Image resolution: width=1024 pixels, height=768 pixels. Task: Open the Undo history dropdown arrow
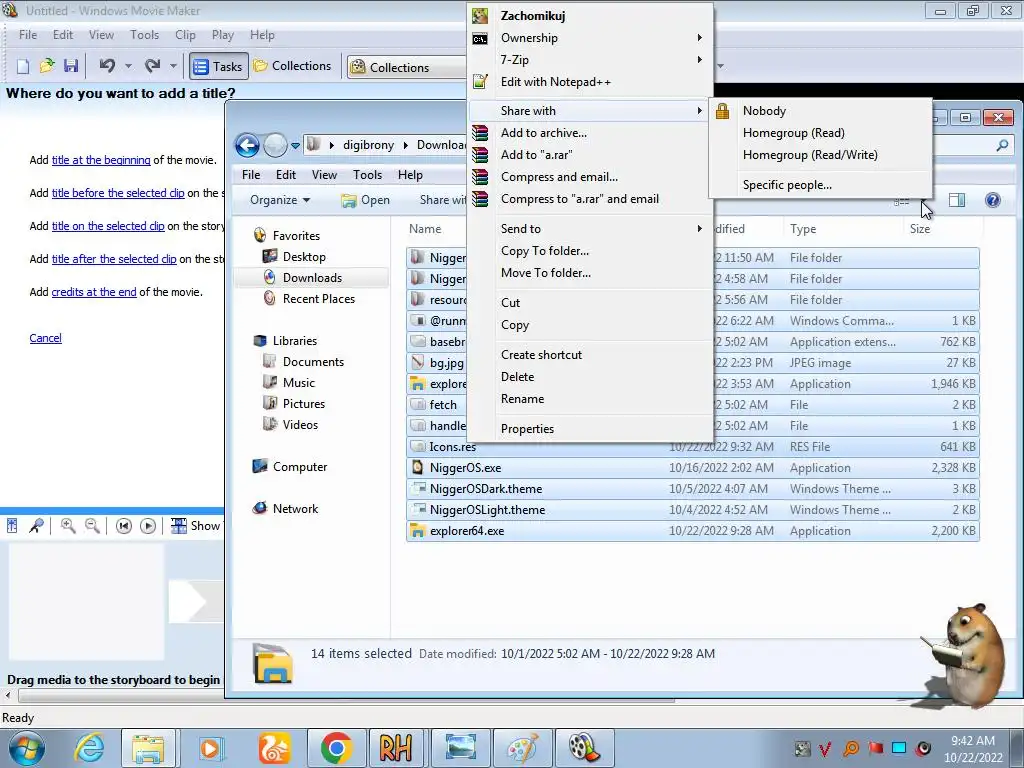click(128, 66)
